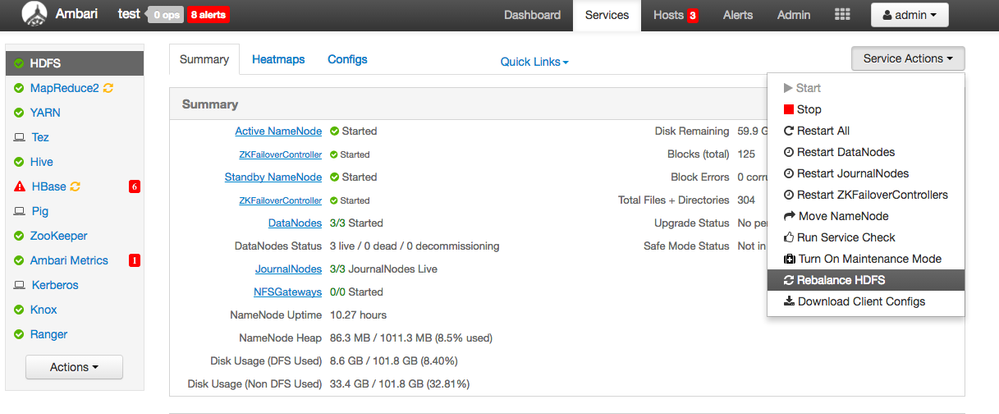
Task: Open the Configs tab
Action: pyautogui.click(x=347, y=60)
